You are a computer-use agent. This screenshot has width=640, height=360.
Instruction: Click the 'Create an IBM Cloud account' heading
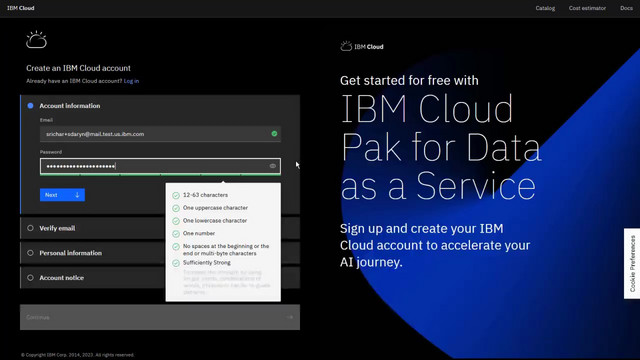[x=78, y=68]
